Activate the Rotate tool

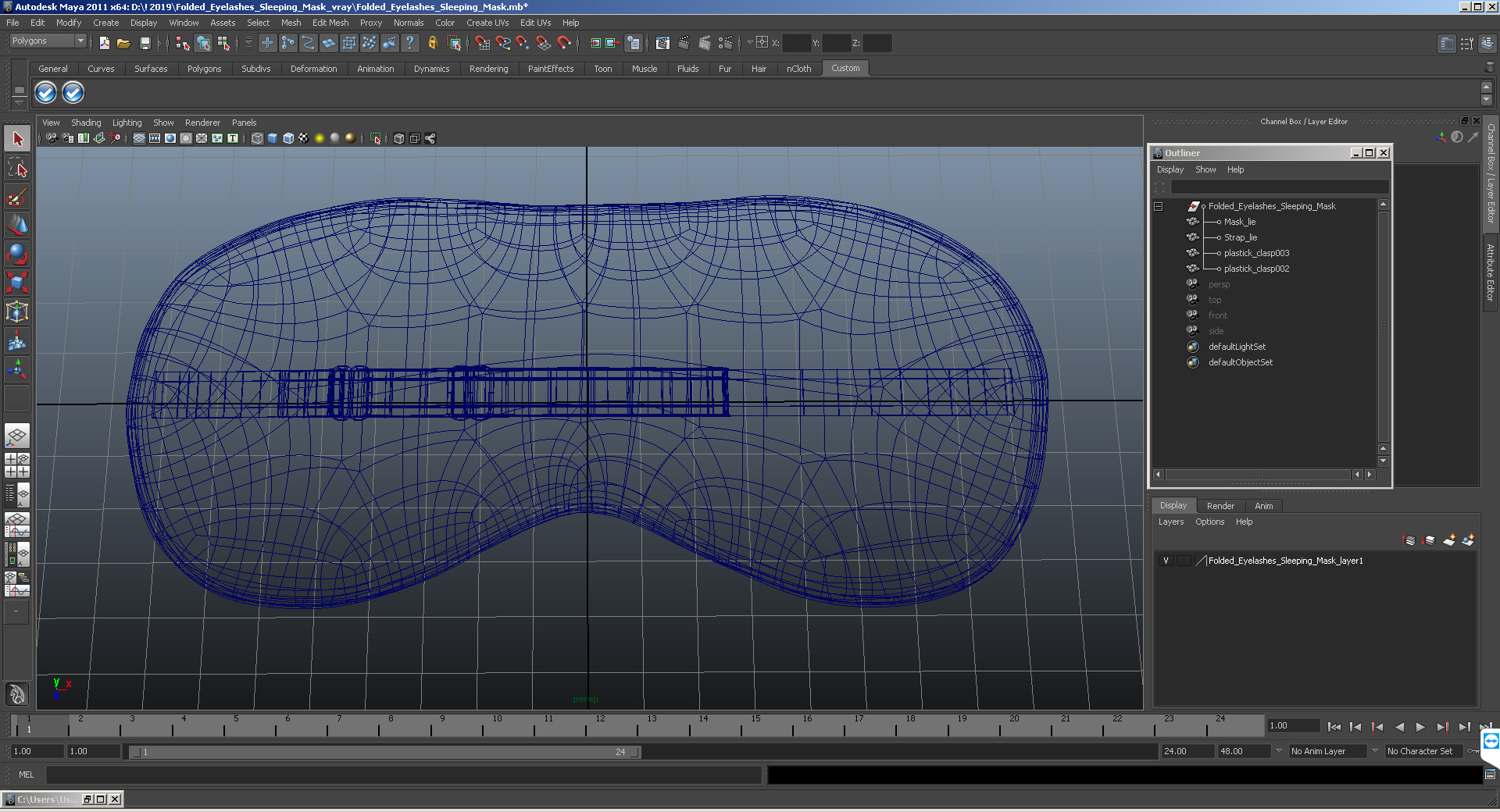[17, 255]
